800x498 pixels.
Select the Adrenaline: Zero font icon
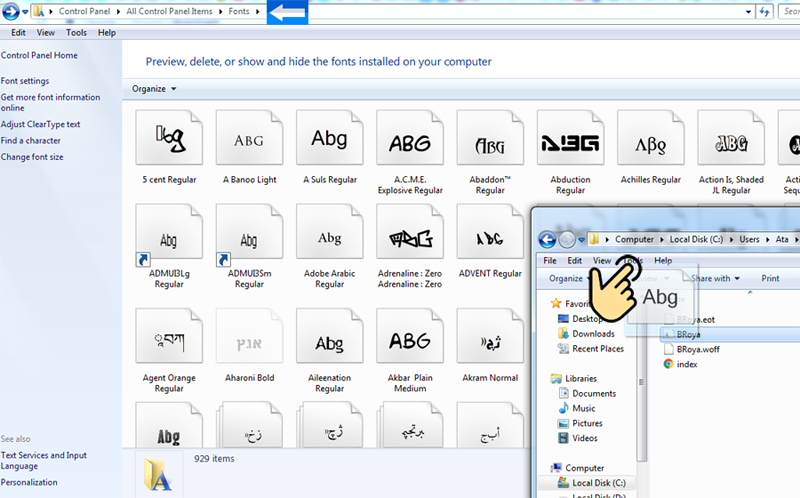(410, 232)
